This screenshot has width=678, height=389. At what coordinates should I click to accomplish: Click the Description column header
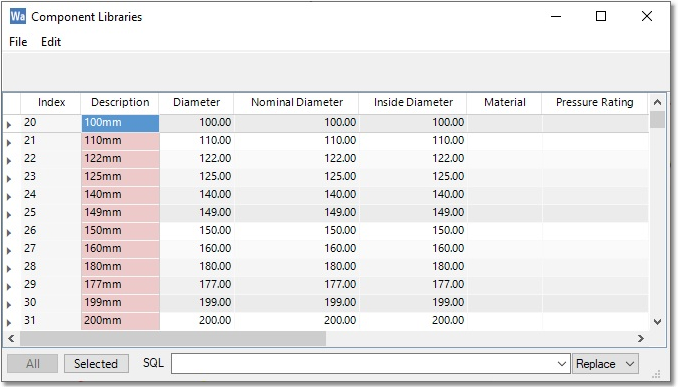point(120,102)
